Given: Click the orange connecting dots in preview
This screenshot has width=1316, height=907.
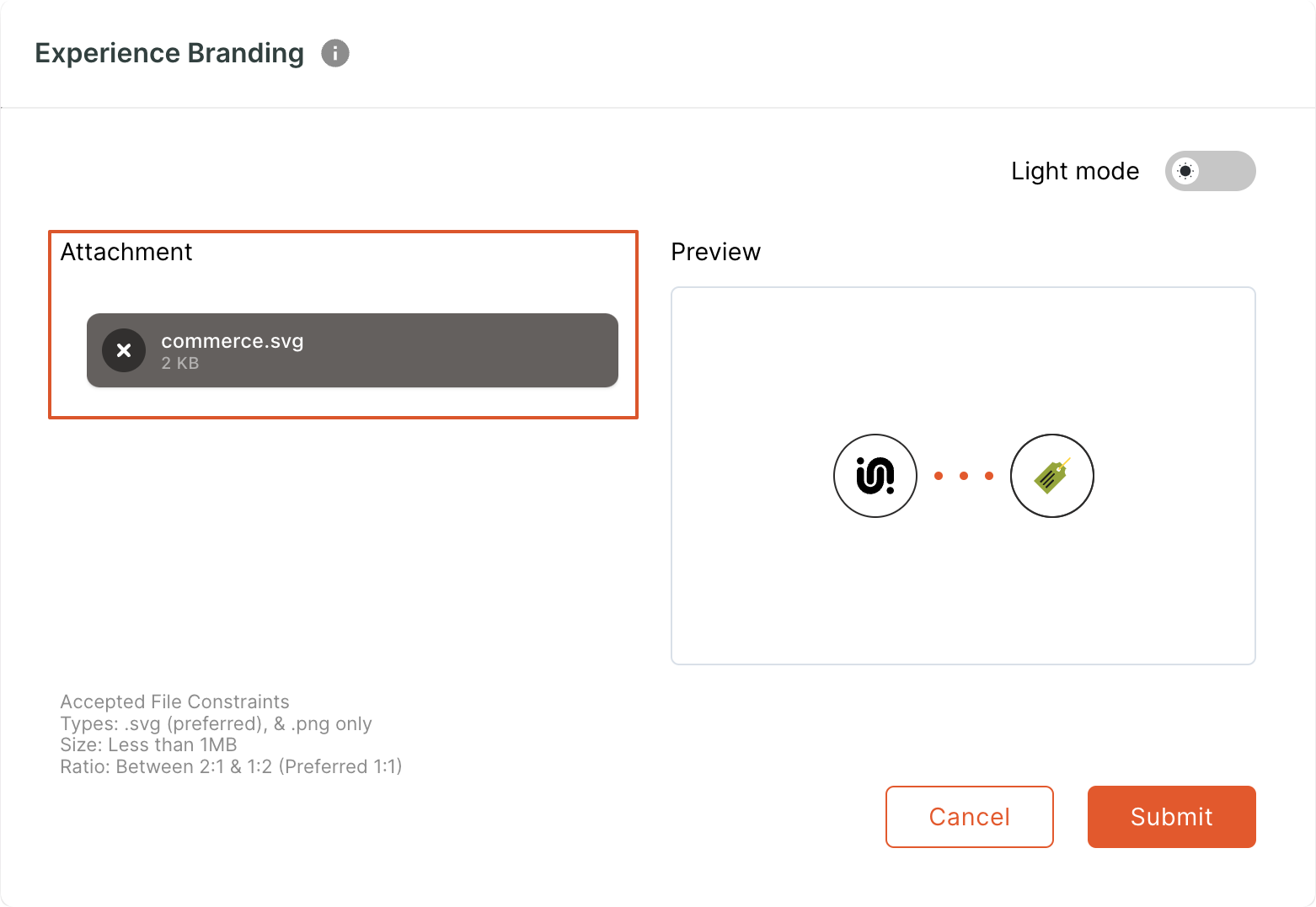Looking at the screenshot, I should (x=964, y=476).
